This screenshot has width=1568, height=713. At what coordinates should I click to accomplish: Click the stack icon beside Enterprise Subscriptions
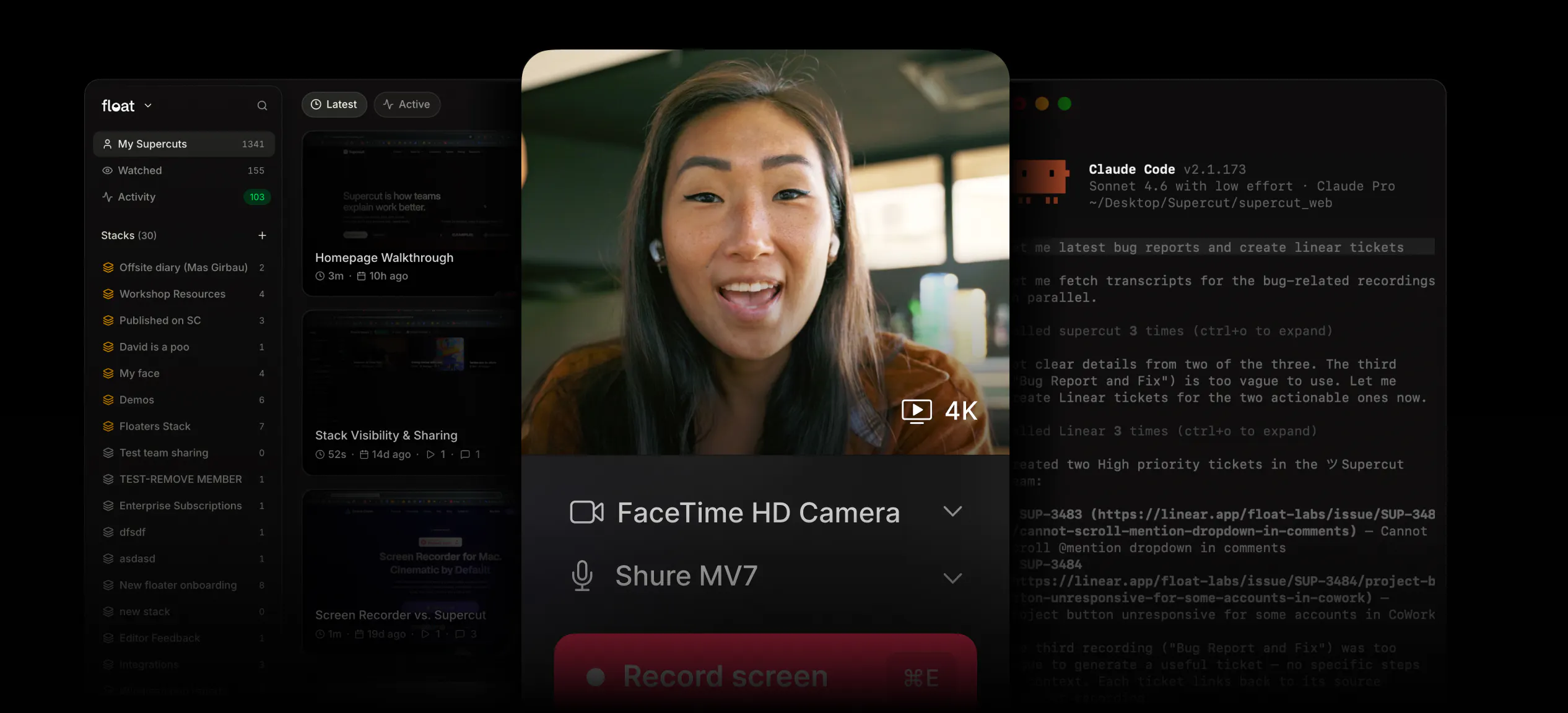click(x=108, y=506)
